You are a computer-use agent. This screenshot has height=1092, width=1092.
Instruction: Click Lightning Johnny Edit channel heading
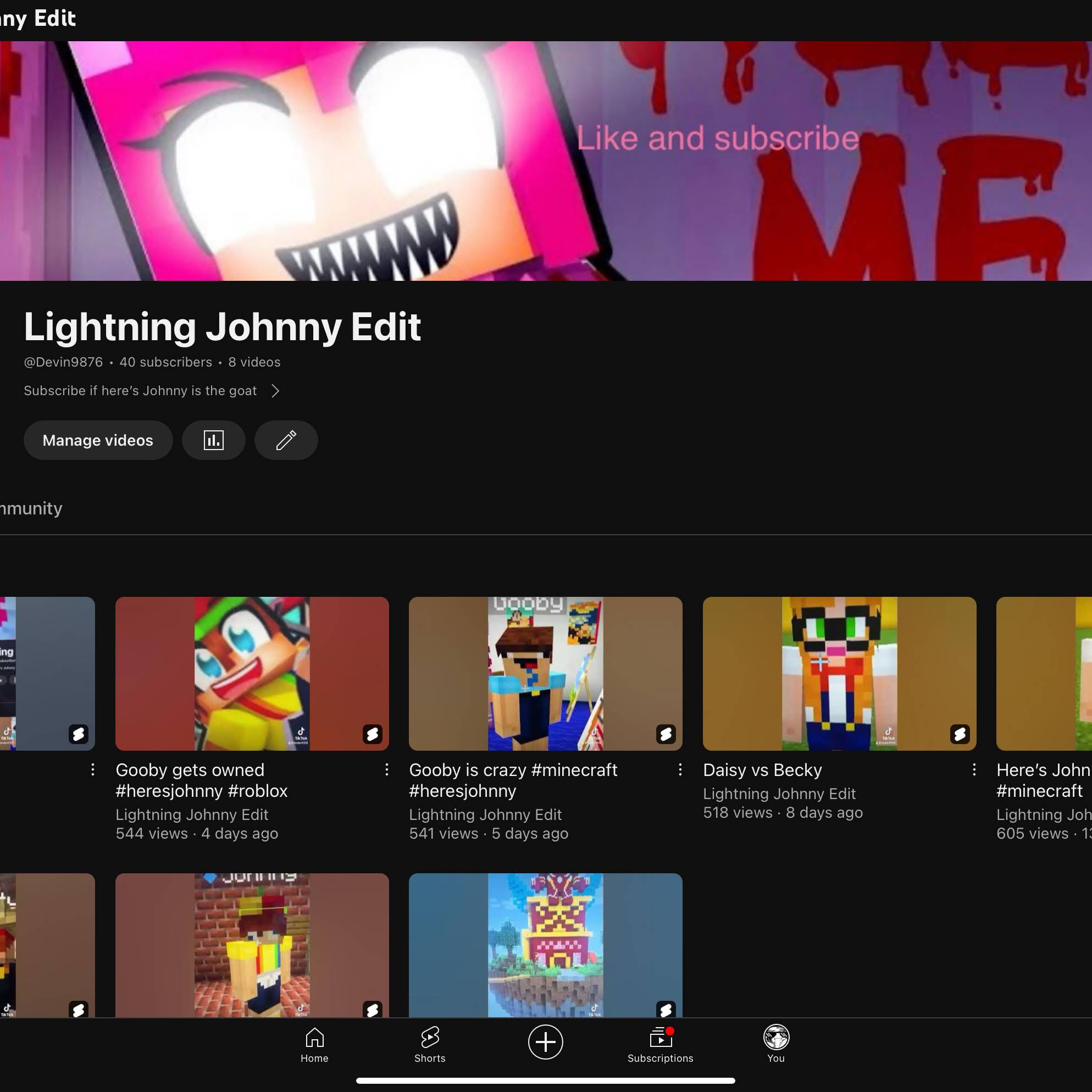pos(222,326)
